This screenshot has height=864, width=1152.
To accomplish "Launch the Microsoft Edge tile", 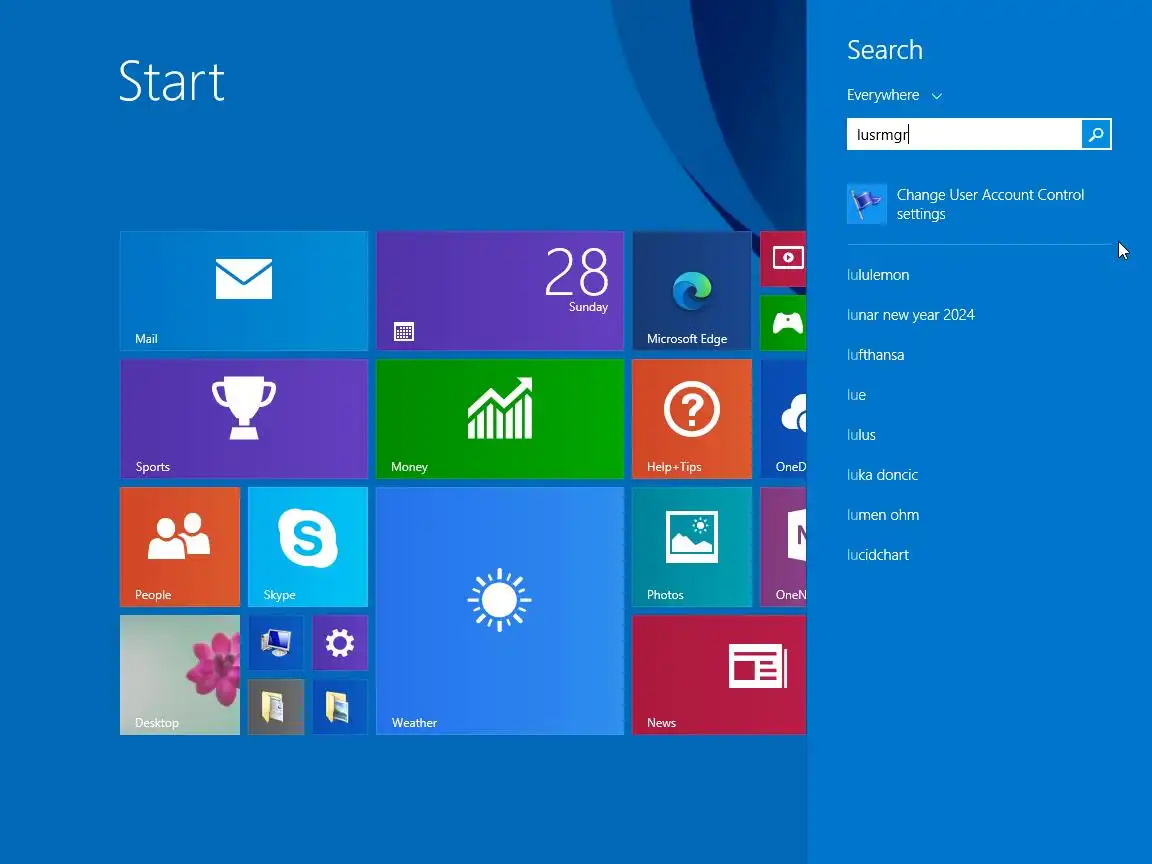I will coord(692,291).
